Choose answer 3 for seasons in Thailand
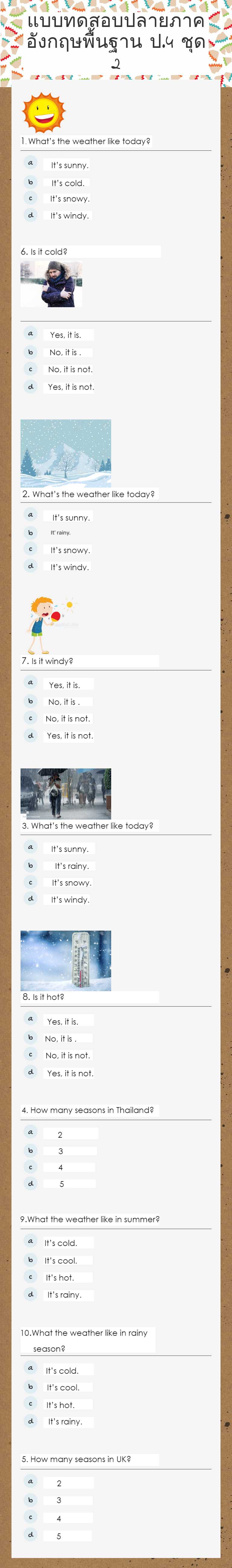This screenshot has height=1568, width=232. (x=60, y=1150)
